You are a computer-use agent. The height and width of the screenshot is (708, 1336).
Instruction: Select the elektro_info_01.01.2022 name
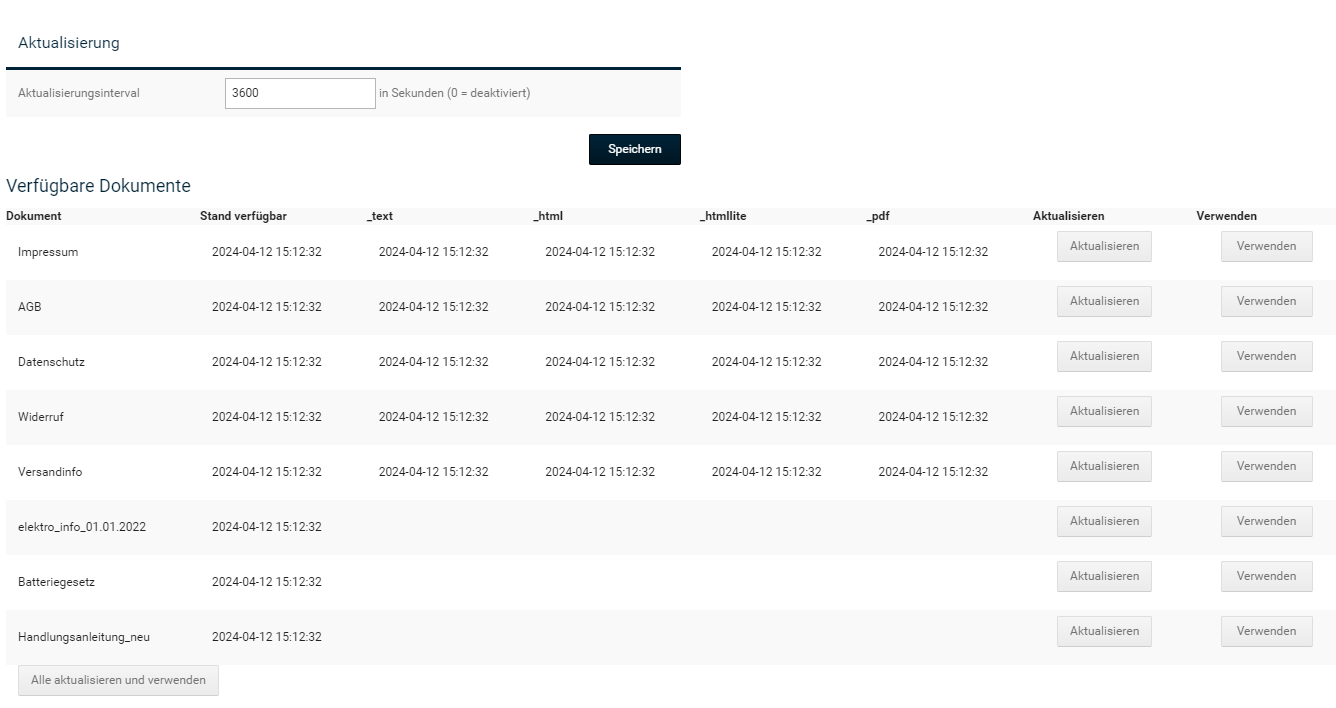click(x=82, y=527)
